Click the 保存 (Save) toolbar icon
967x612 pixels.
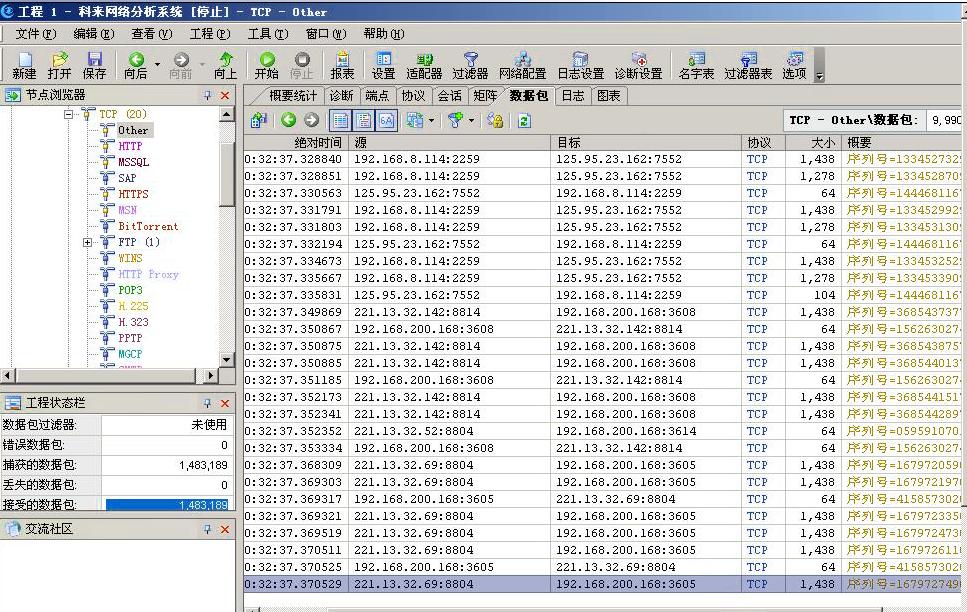(x=94, y=65)
